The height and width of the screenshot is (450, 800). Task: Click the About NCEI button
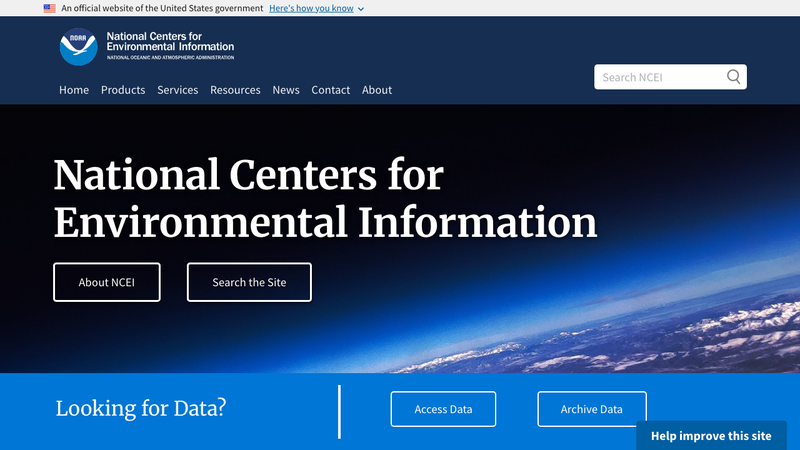(107, 282)
